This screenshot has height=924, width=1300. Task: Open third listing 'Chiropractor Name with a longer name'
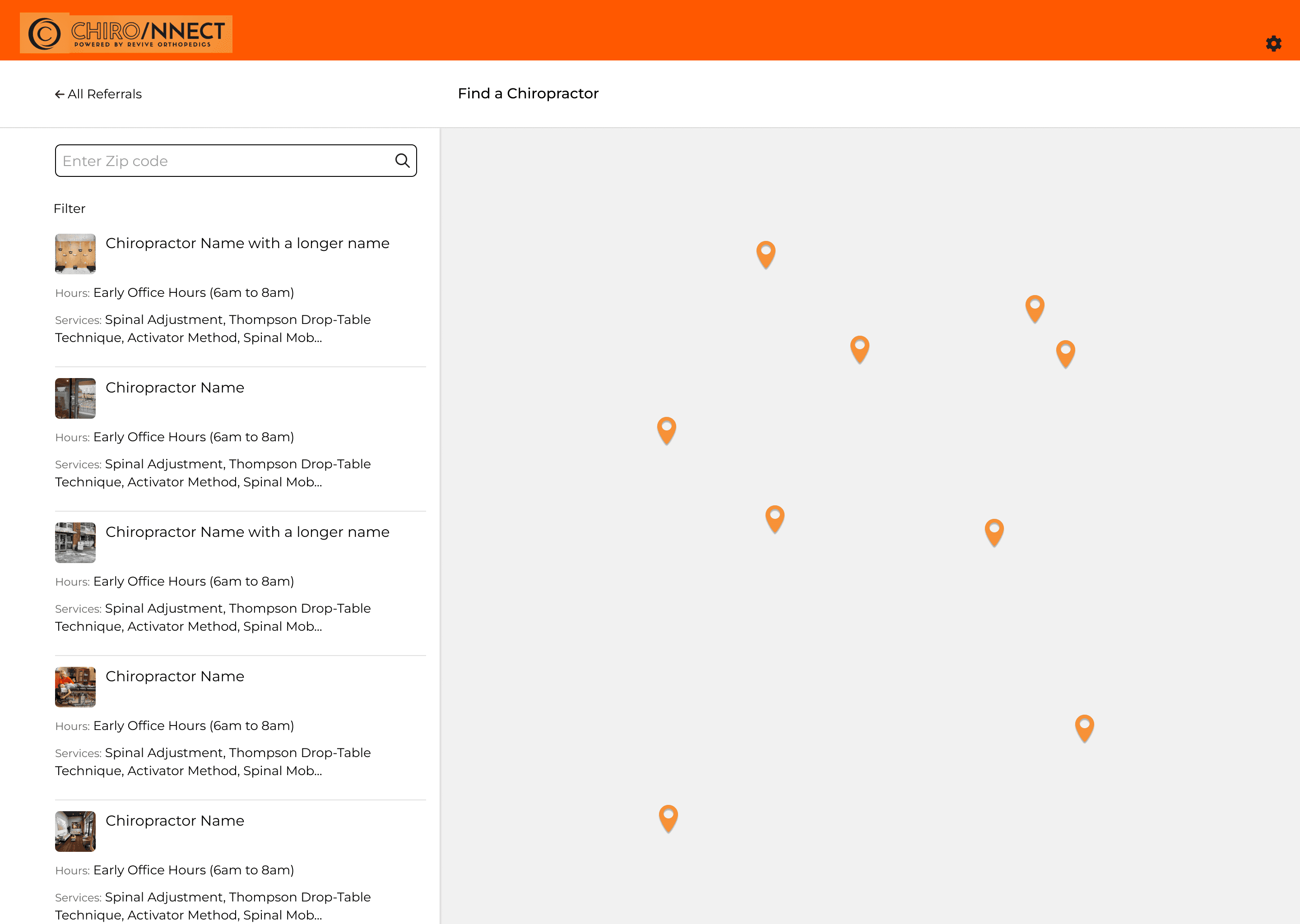click(248, 532)
